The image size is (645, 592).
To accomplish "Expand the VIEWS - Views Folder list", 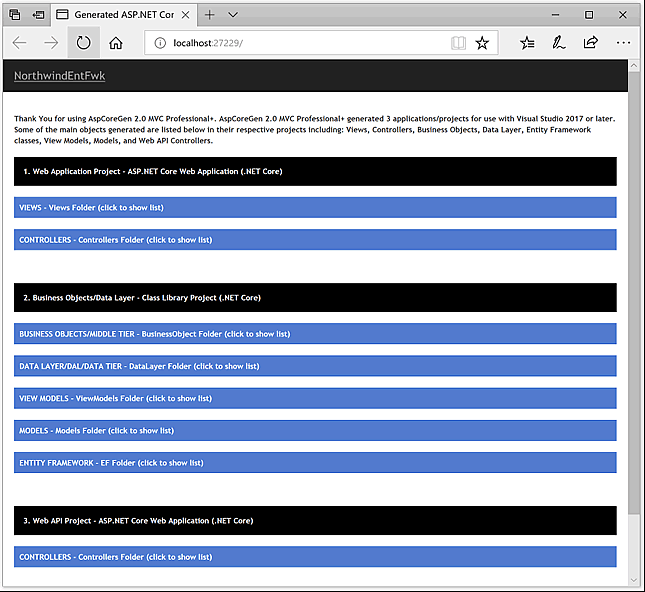I will tap(315, 207).
